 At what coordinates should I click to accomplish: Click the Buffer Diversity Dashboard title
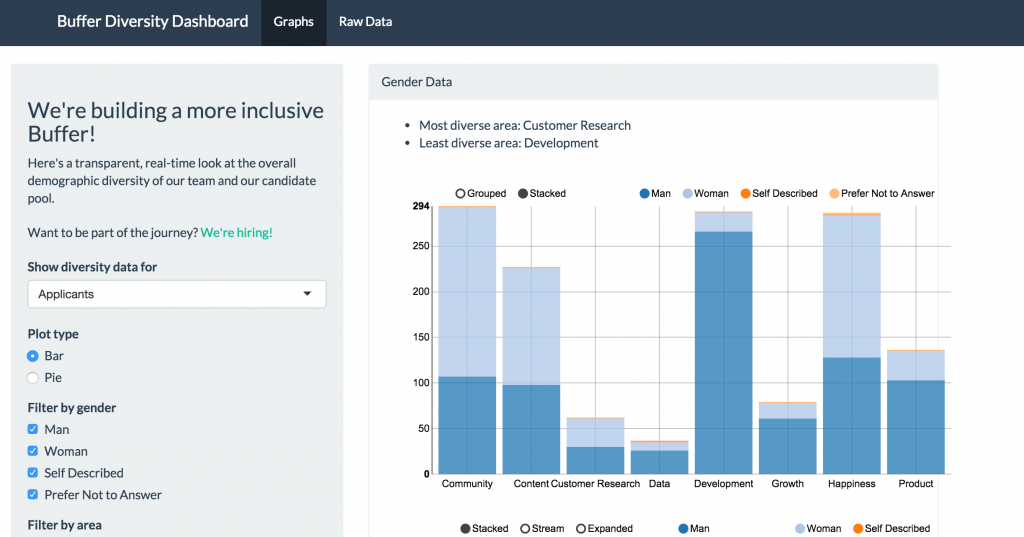[152, 22]
